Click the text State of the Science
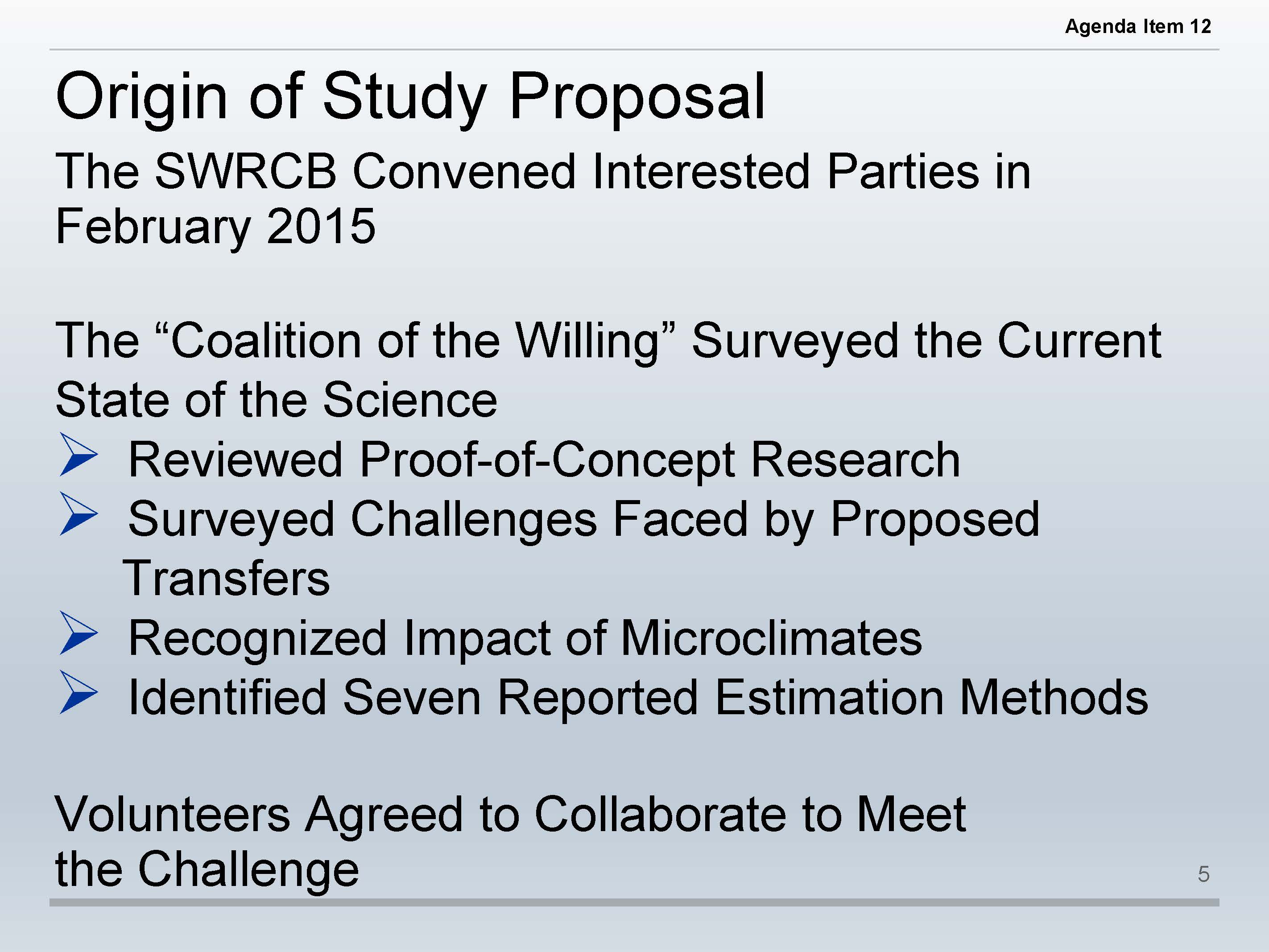The width and height of the screenshot is (1269, 952). (277, 400)
